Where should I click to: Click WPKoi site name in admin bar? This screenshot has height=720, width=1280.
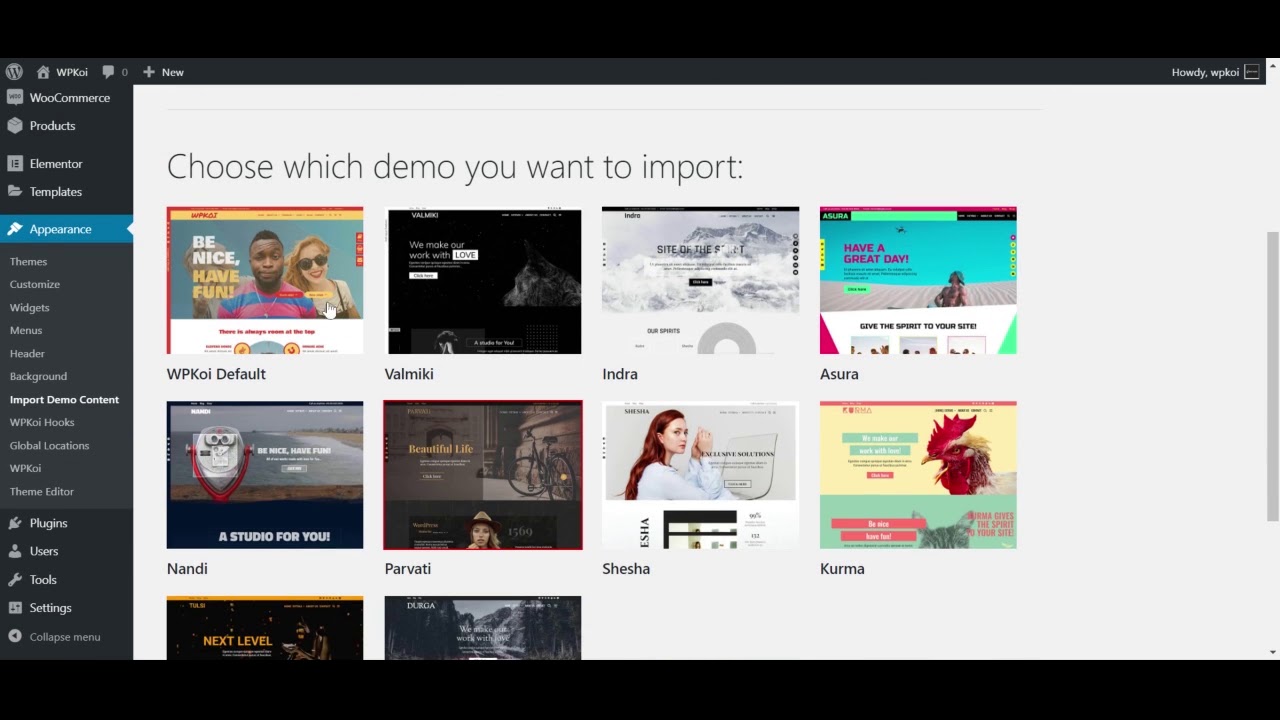point(72,72)
